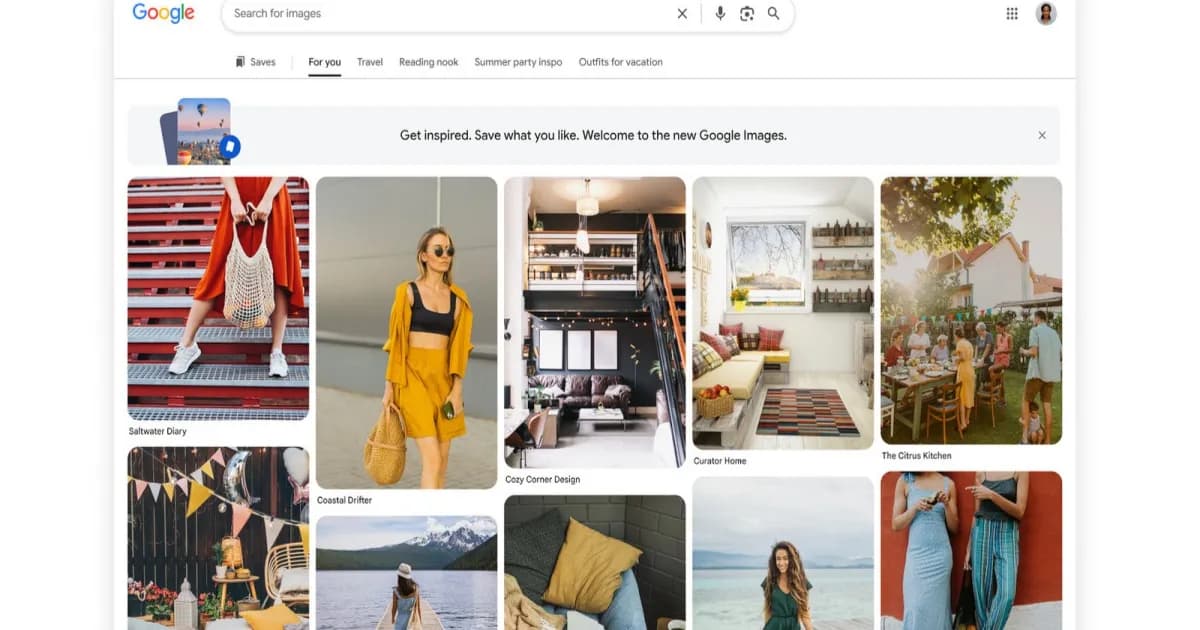Open the account profile avatar
This screenshot has height=630, width=1200.
click(1046, 13)
